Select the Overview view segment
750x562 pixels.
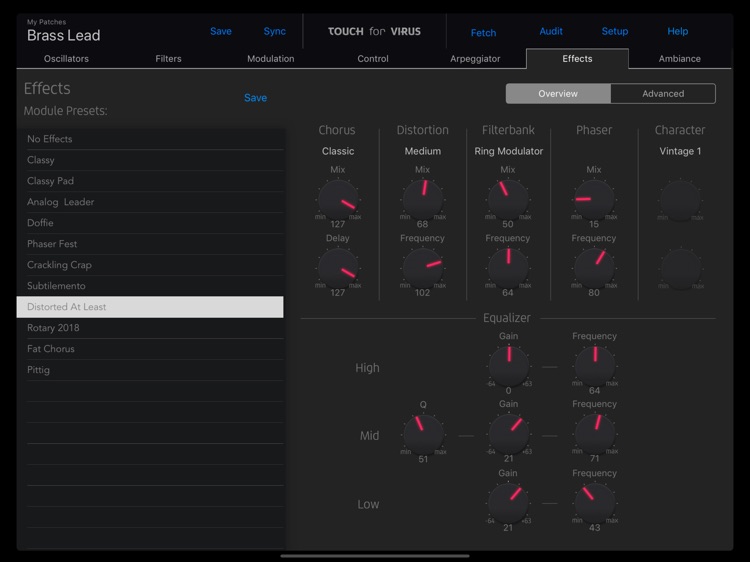558,94
